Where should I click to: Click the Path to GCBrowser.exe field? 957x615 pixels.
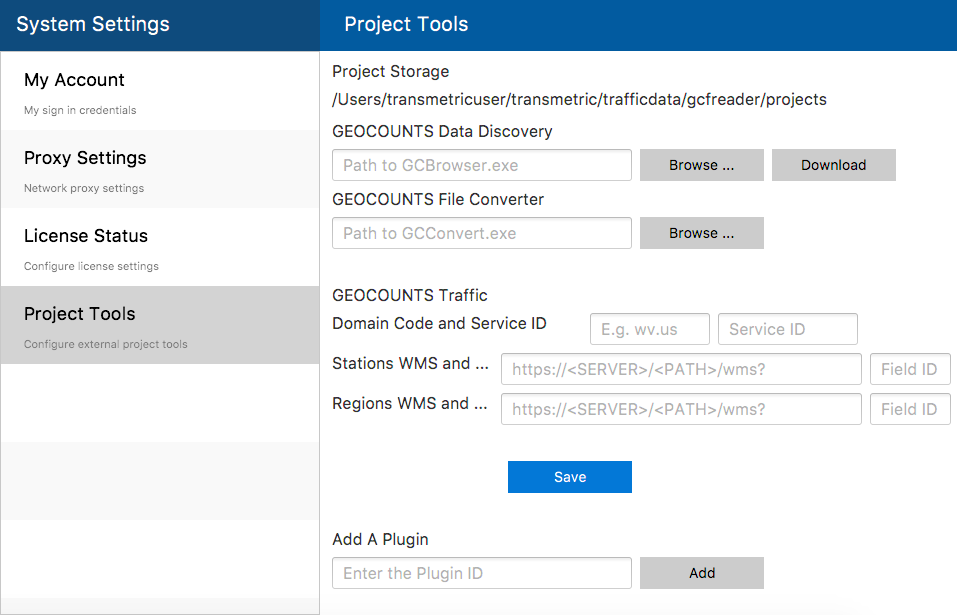(482, 165)
